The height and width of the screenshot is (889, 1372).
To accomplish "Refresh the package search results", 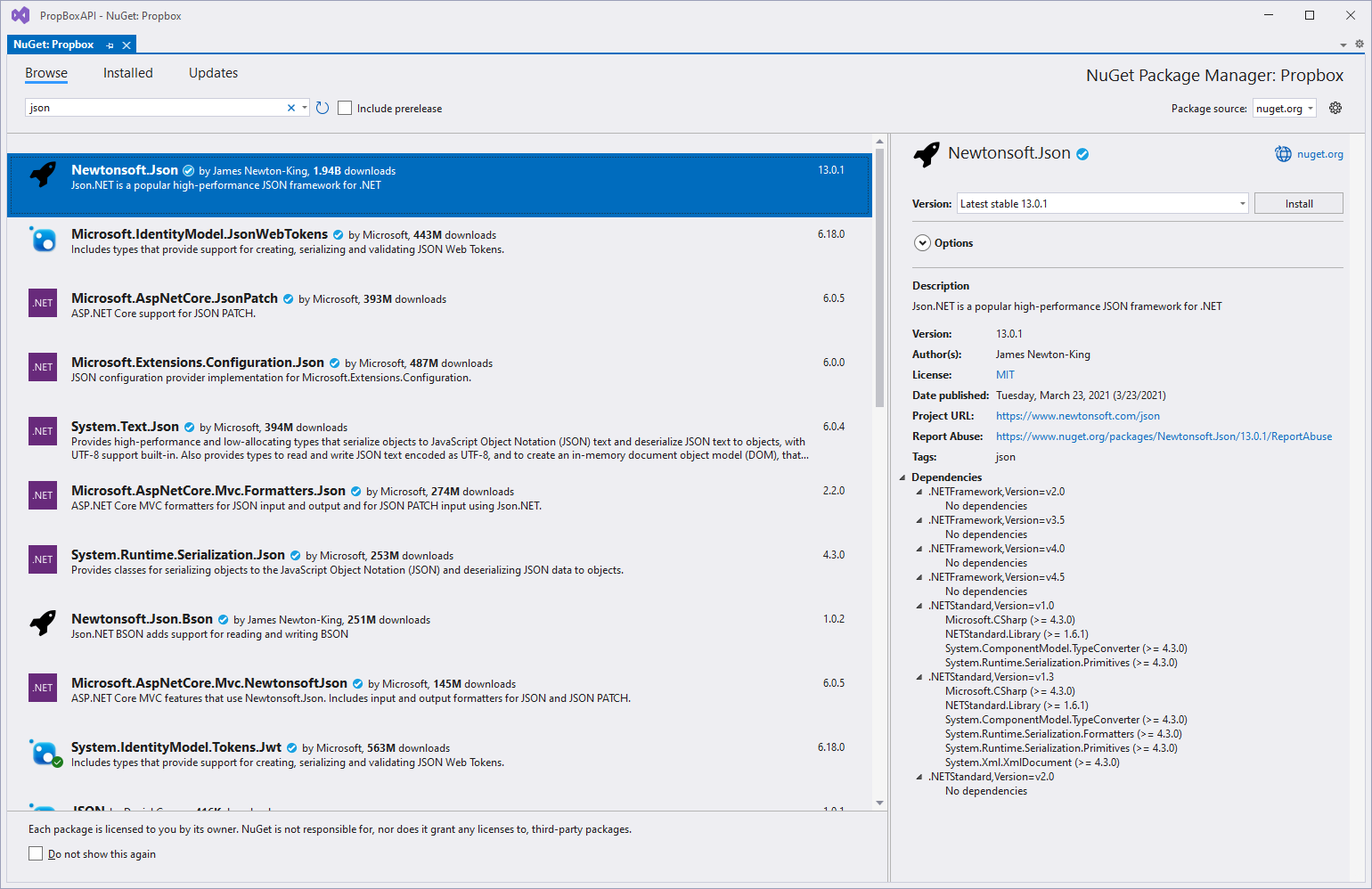I will click(323, 108).
